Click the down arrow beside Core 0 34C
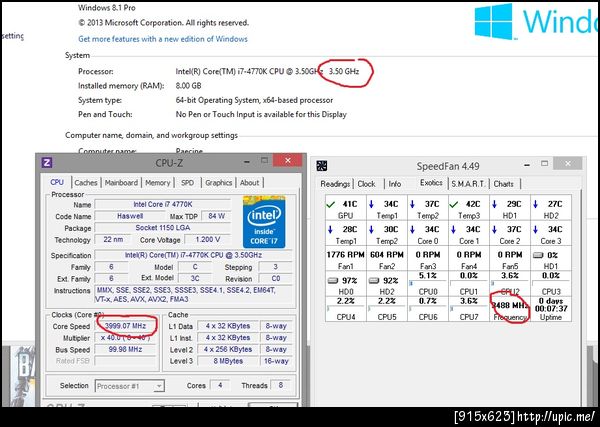600x427 pixels. click(x=412, y=230)
